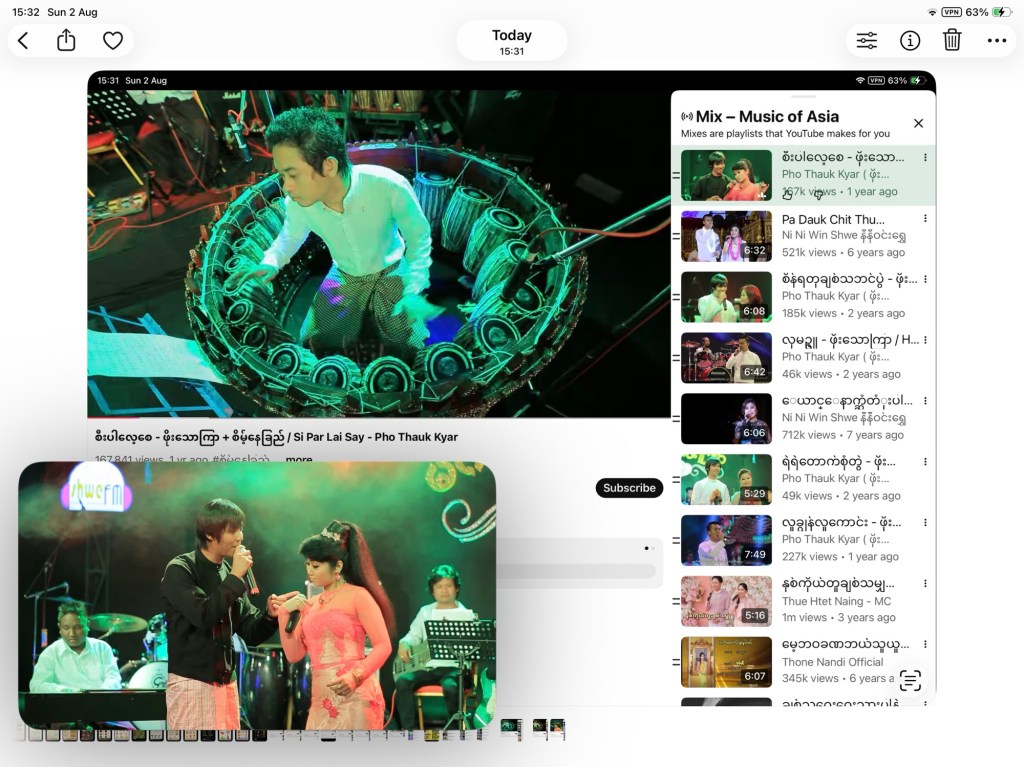Tap the Mix – Music of Asia title
The width and height of the screenshot is (1024, 767).
click(x=767, y=117)
